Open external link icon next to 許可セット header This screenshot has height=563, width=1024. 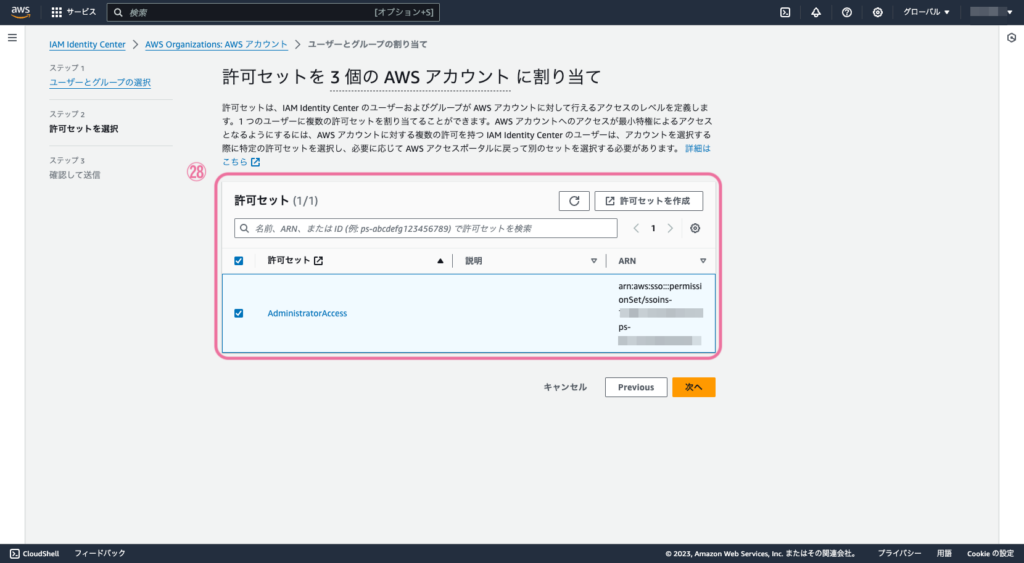click(x=318, y=261)
